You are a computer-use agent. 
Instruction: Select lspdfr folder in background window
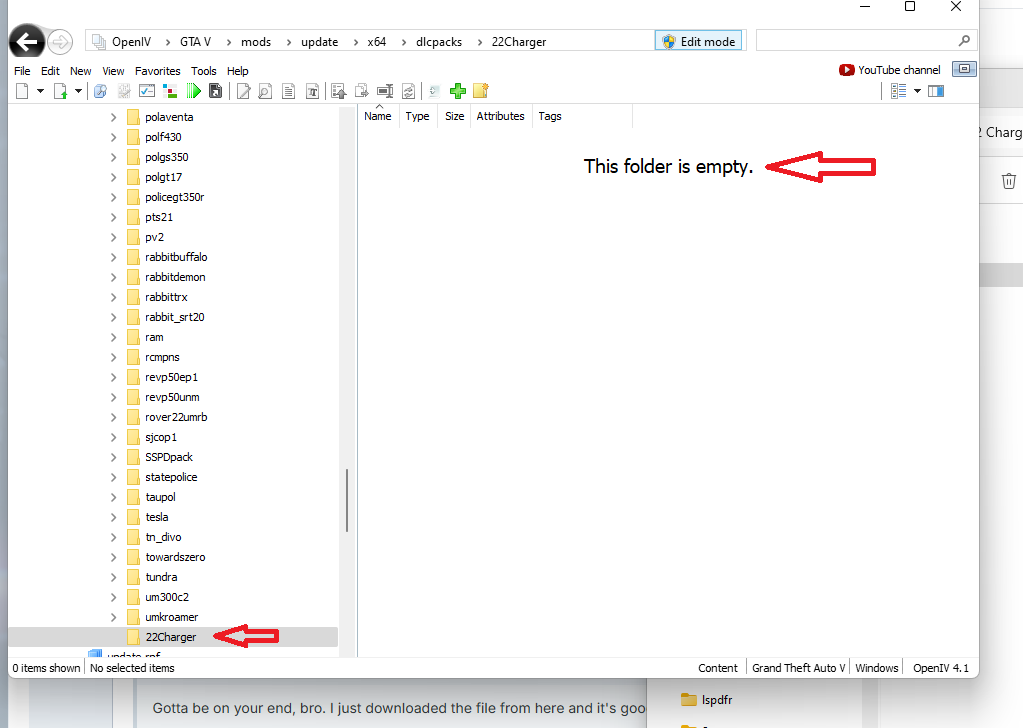pos(707,700)
